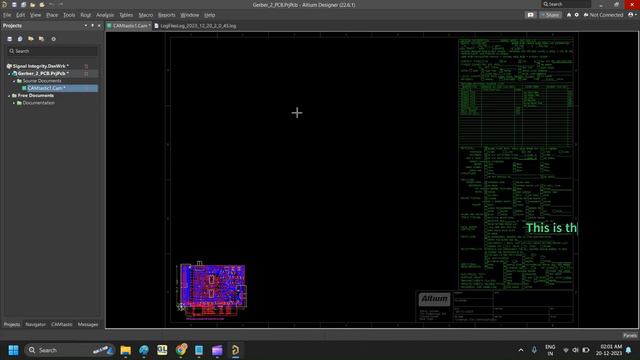The height and width of the screenshot is (360, 640).
Task: Click the Open folder icon in title bar
Action: [x=32, y=4]
